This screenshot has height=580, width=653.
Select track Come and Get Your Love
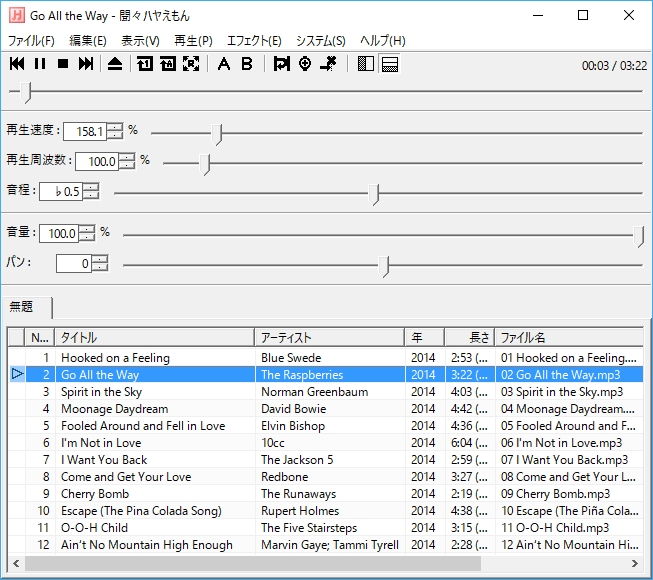coord(326,477)
